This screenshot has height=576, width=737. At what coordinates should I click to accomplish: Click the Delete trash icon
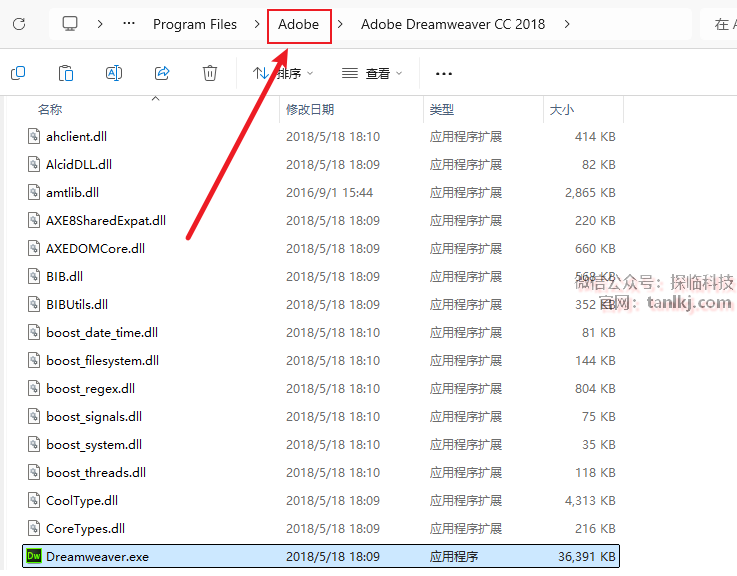tap(210, 73)
